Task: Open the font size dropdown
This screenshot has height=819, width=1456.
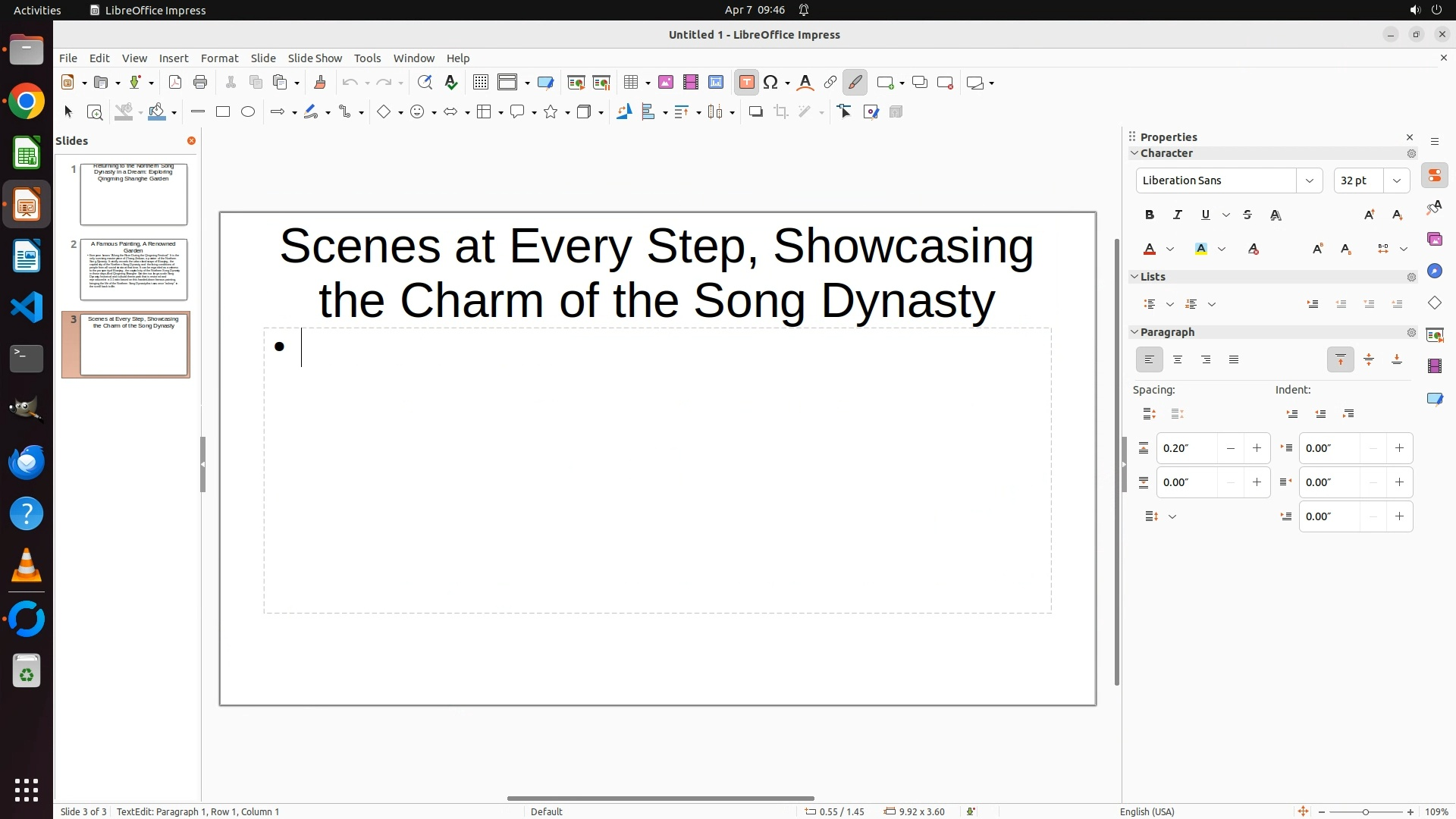Action: [1397, 180]
